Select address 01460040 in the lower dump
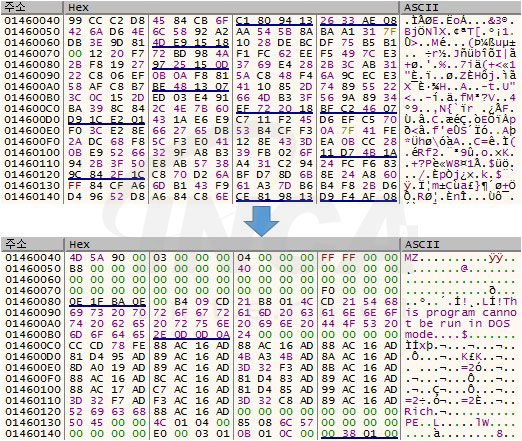Screen dimensions: 522x441 (33, 258)
